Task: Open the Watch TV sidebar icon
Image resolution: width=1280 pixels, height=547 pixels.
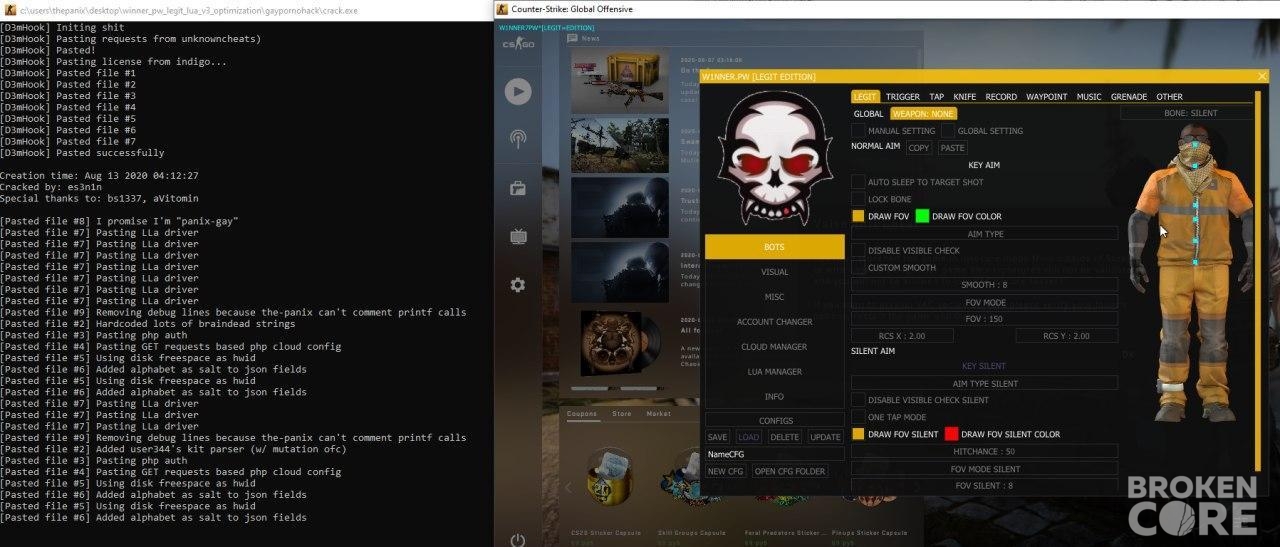Action: 518,237
